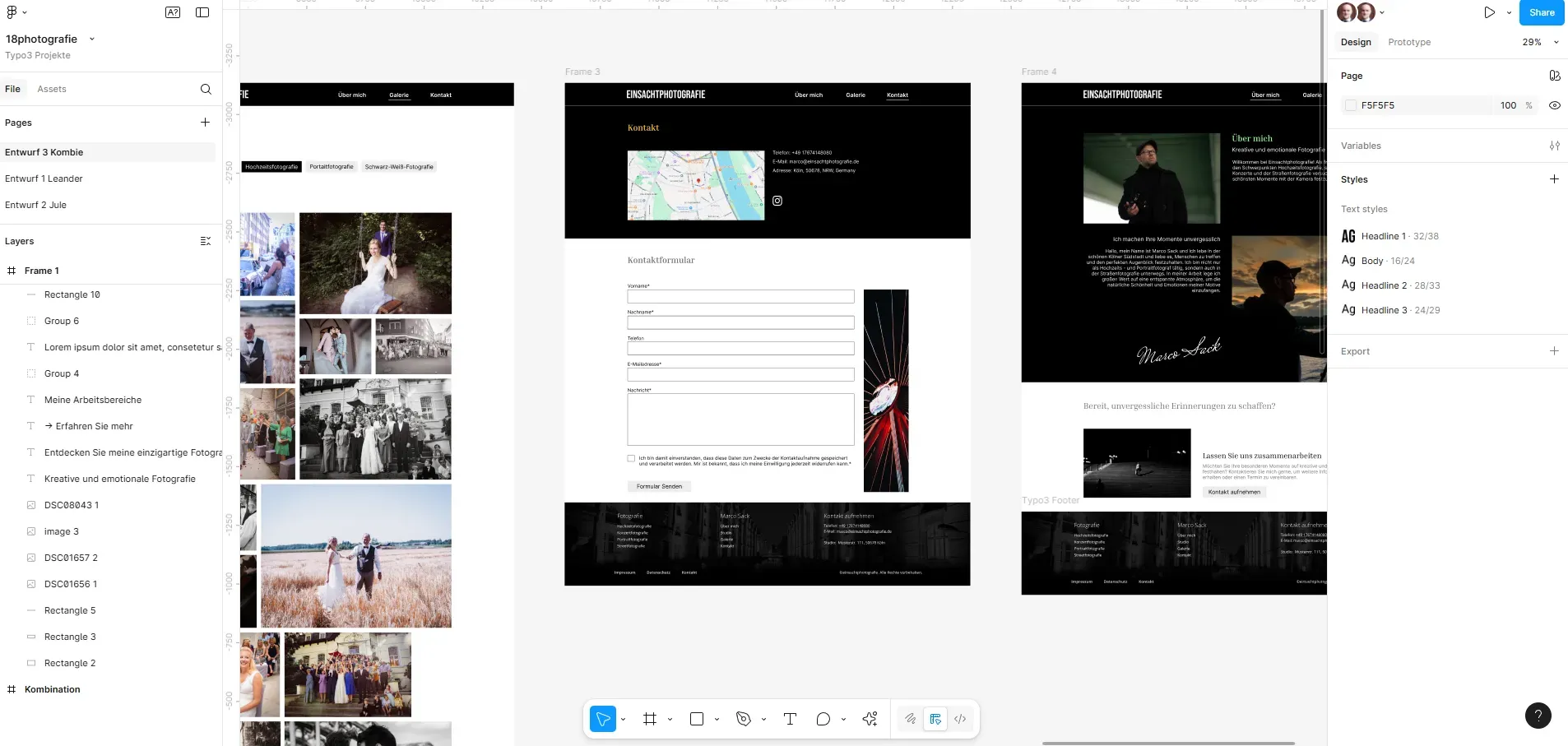Open the 18photografie file name dropdown

[91, 39]
